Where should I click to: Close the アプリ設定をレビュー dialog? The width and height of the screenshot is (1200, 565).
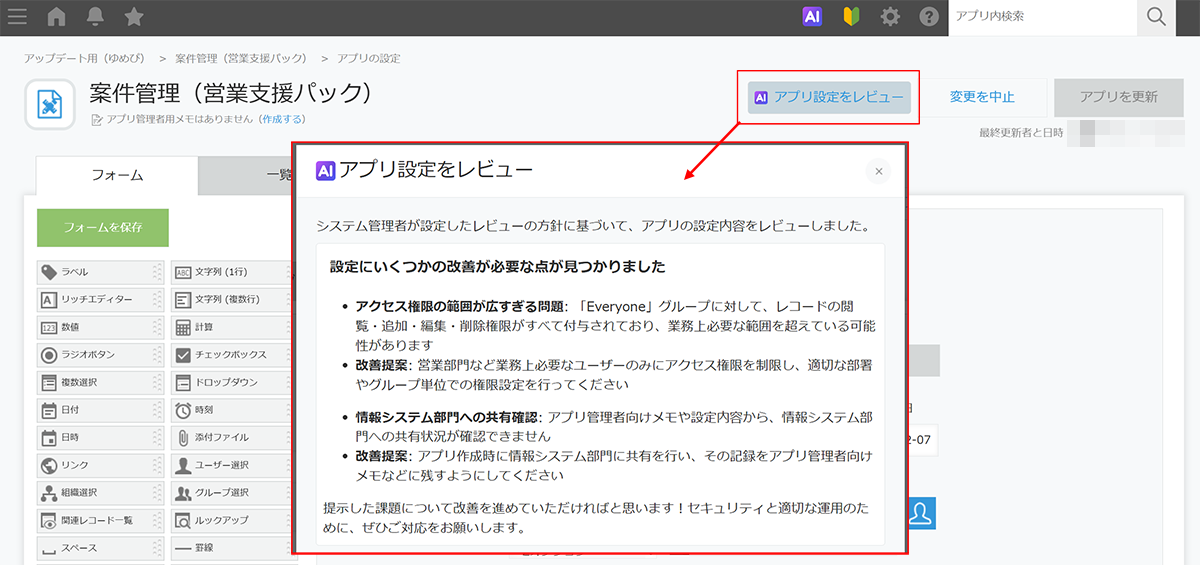click(878, 171)
